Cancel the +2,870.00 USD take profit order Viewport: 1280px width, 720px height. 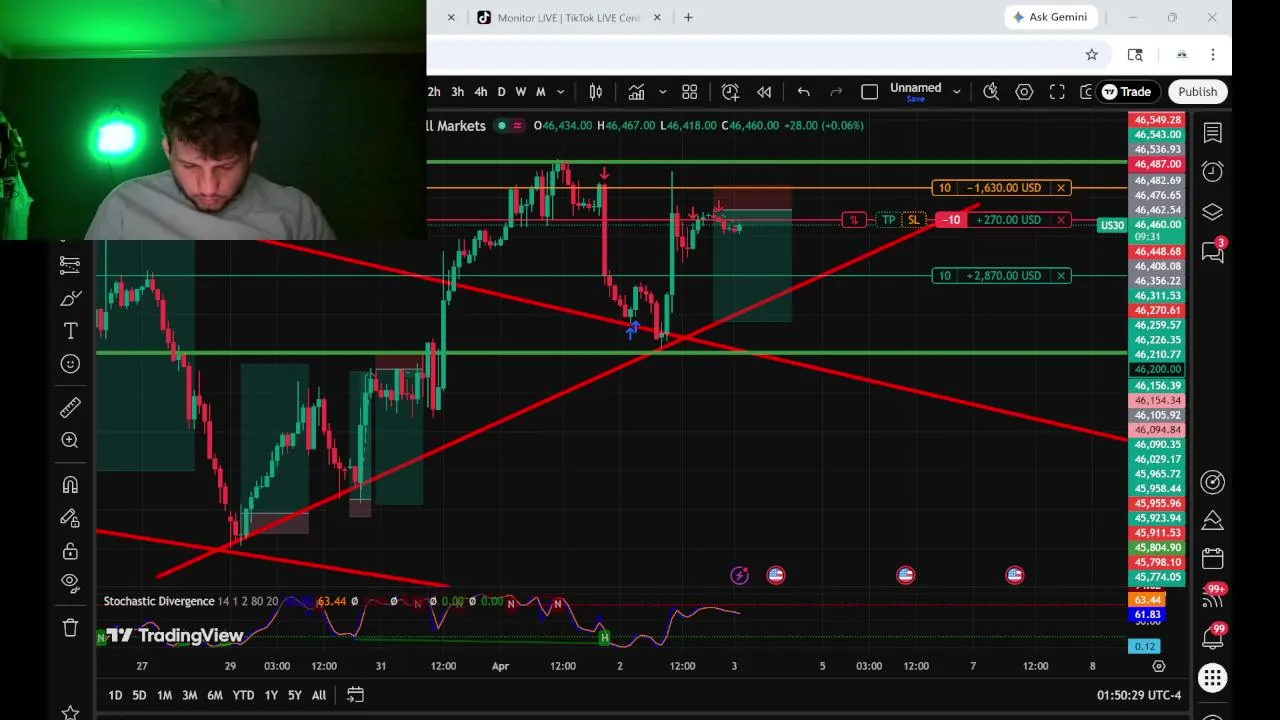click(x=1061, y=276)
